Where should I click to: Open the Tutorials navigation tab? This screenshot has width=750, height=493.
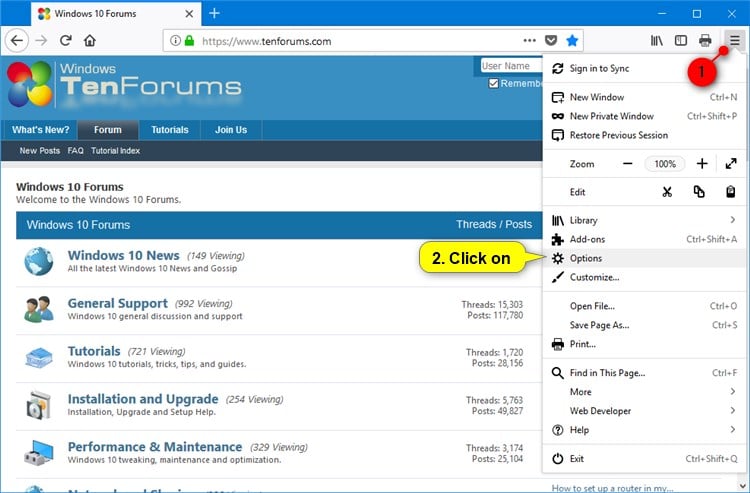[170, 130]
